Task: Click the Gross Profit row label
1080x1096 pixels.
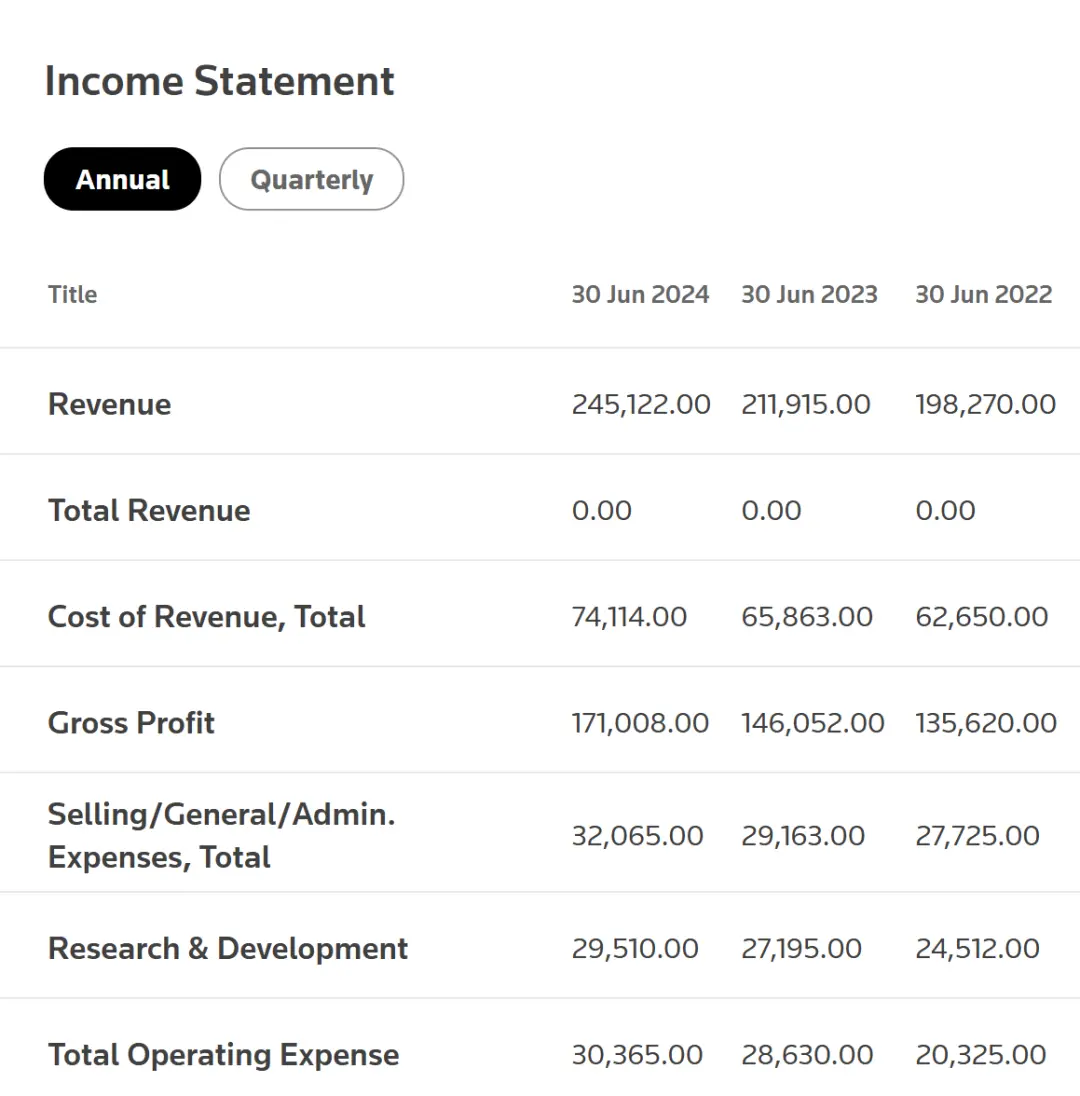Action: 131,723
